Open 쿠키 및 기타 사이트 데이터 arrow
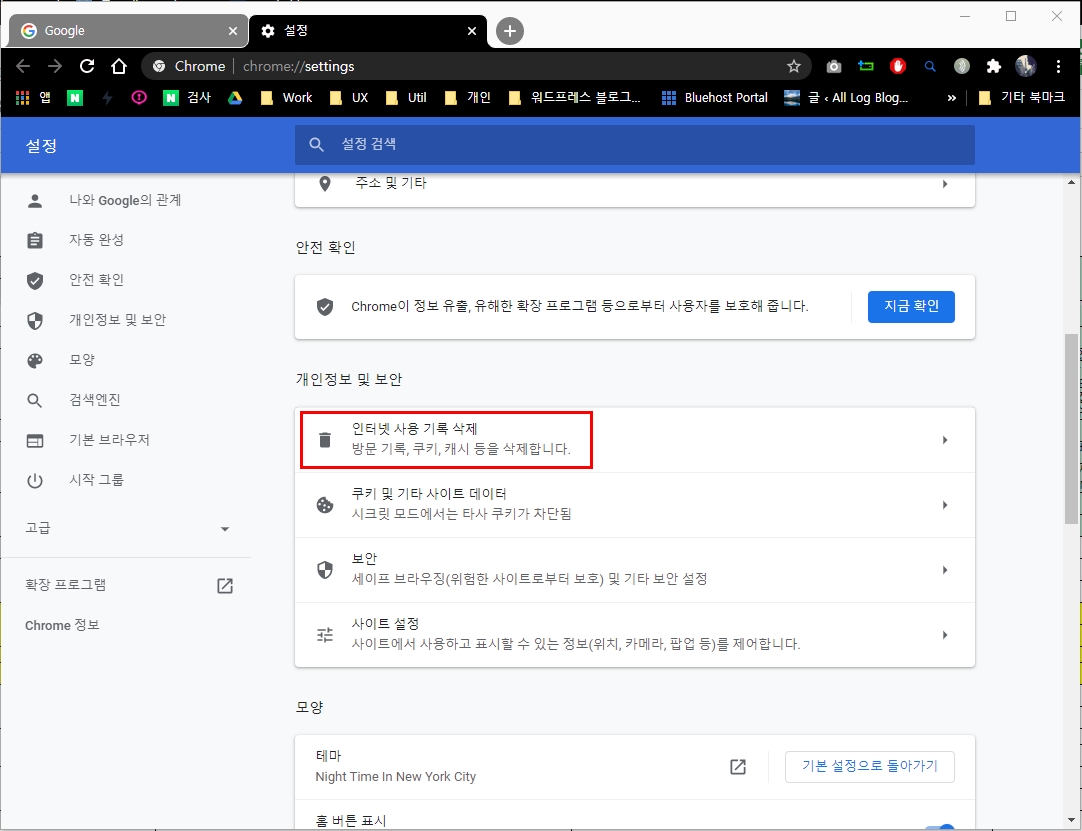Screen dimensions: 1082x831 click(945, 505)
